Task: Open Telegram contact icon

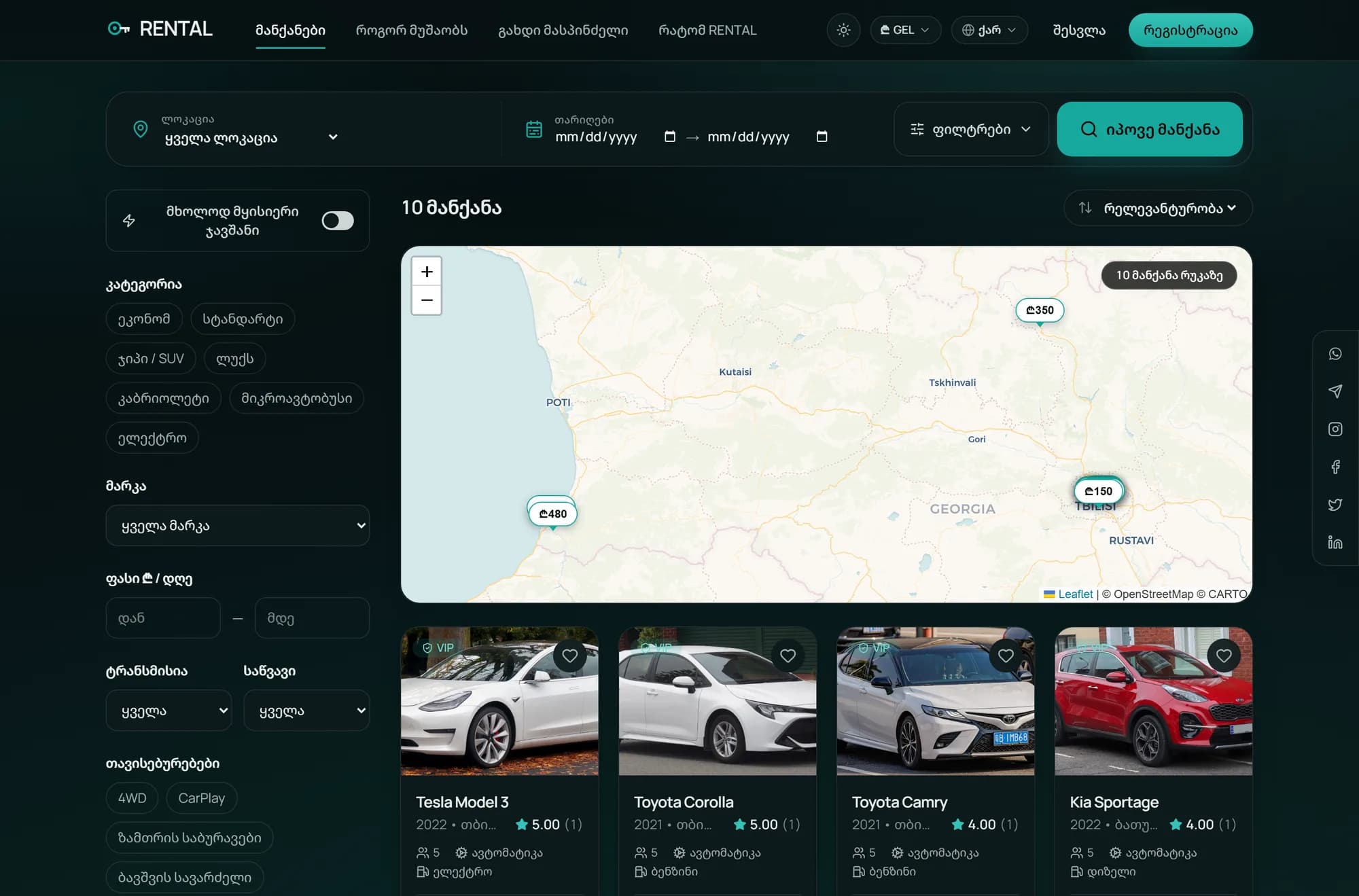Action: point(1335,391)
